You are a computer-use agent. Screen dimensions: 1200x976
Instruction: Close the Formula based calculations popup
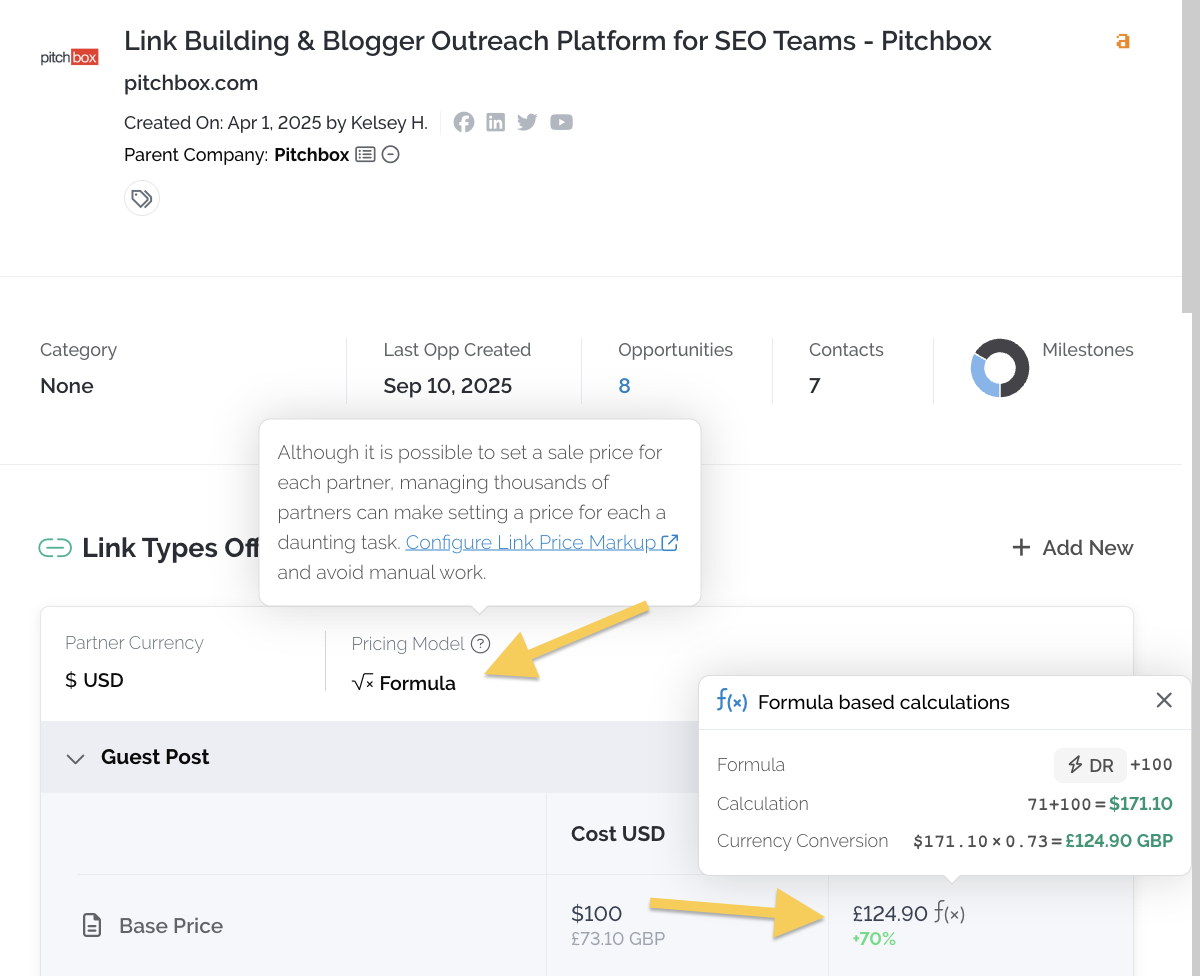1164,701
